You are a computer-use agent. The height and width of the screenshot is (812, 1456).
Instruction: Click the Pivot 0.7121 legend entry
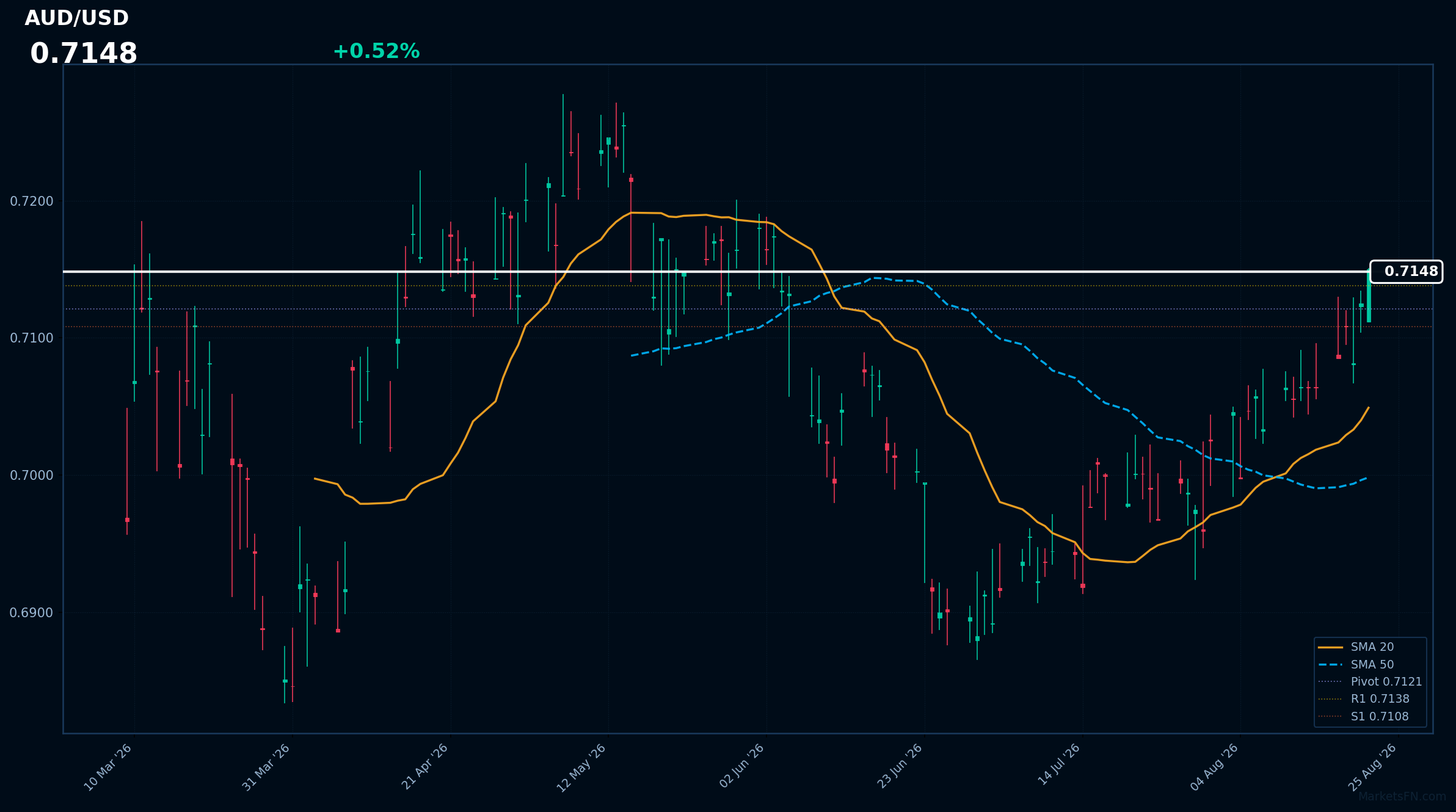1370,682
